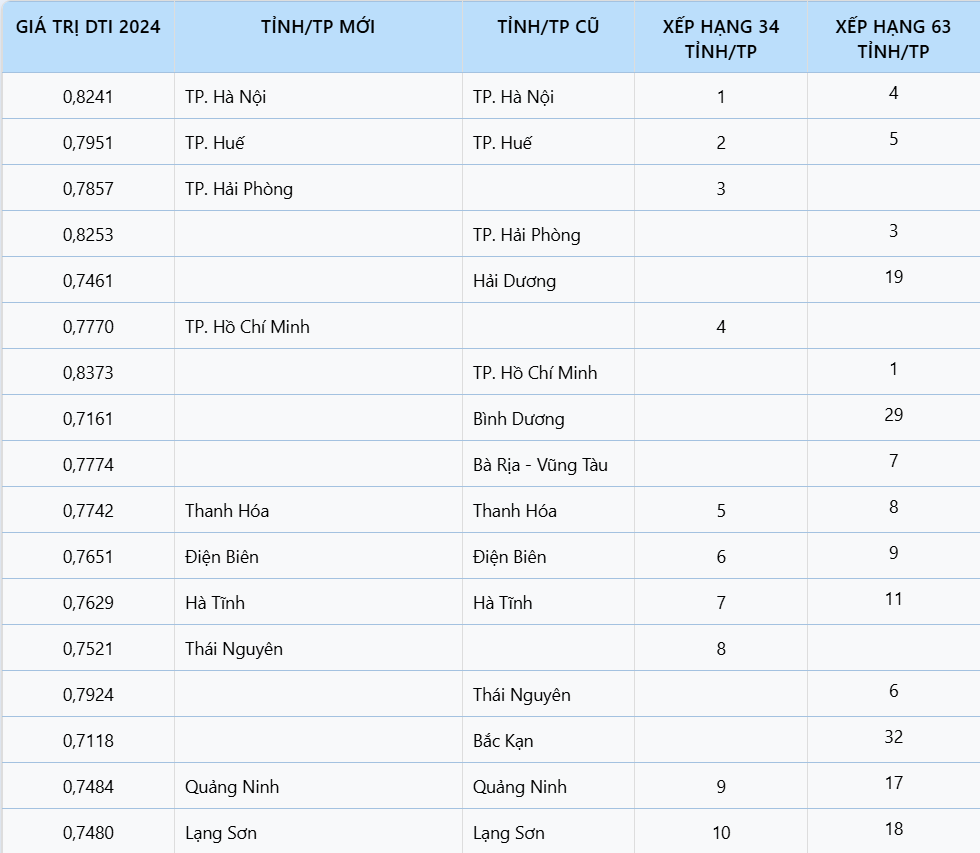Select 'Quảng Ninh' in the old province column
Viewport: 980px width, 853px height.
[520, 787]
